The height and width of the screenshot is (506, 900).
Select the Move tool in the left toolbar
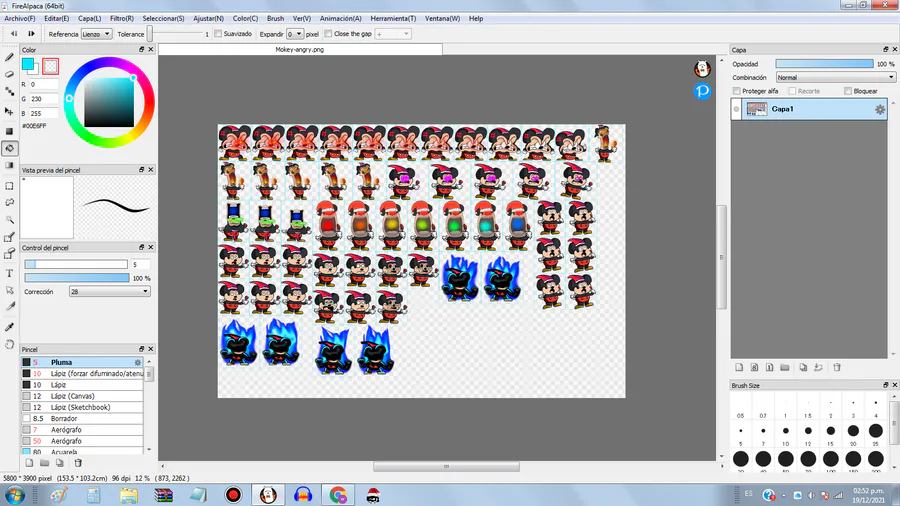pos(9,111)
